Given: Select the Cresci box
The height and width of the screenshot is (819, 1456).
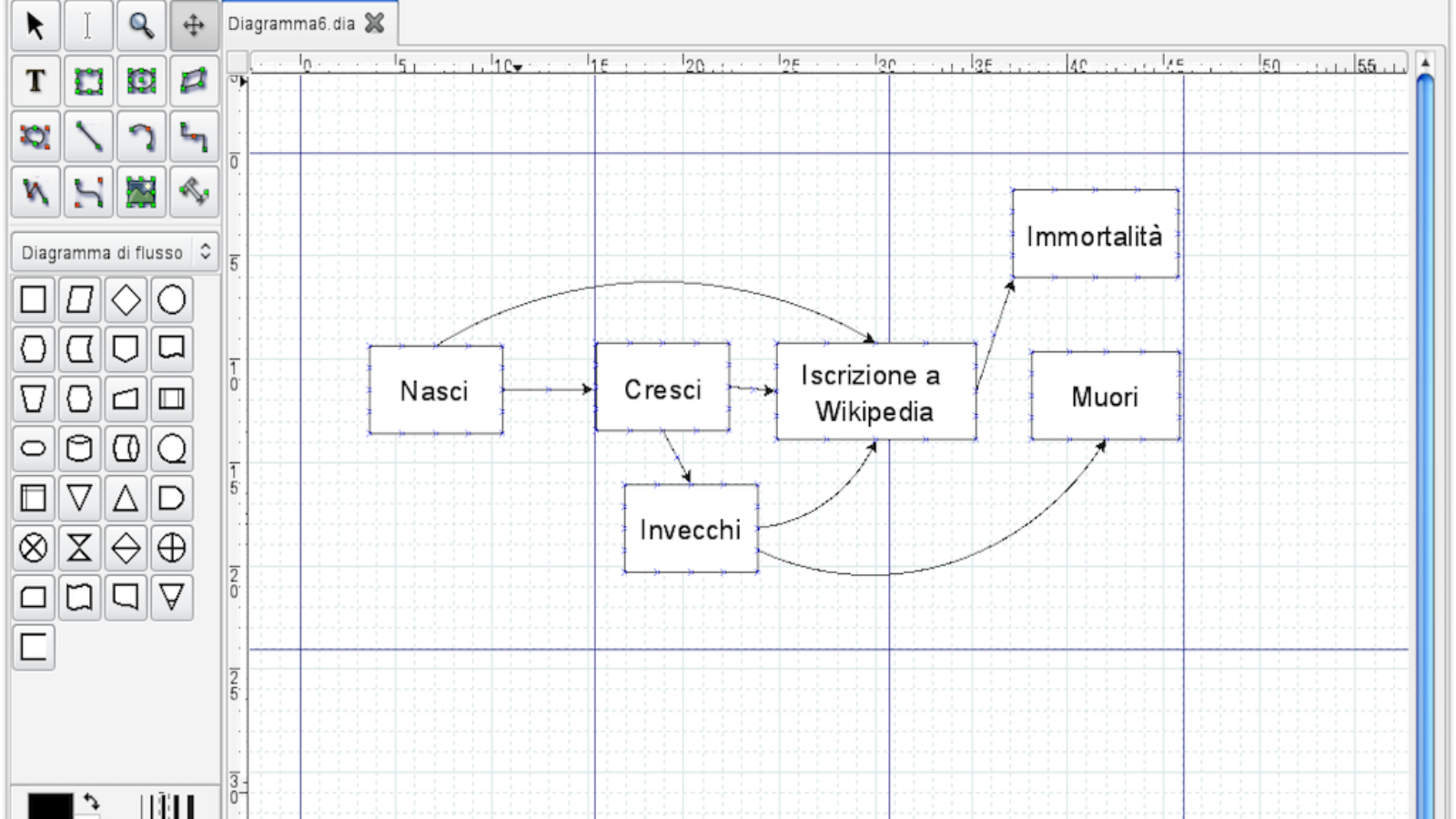Looking at the screenshot, I should [x=662, y=387].
